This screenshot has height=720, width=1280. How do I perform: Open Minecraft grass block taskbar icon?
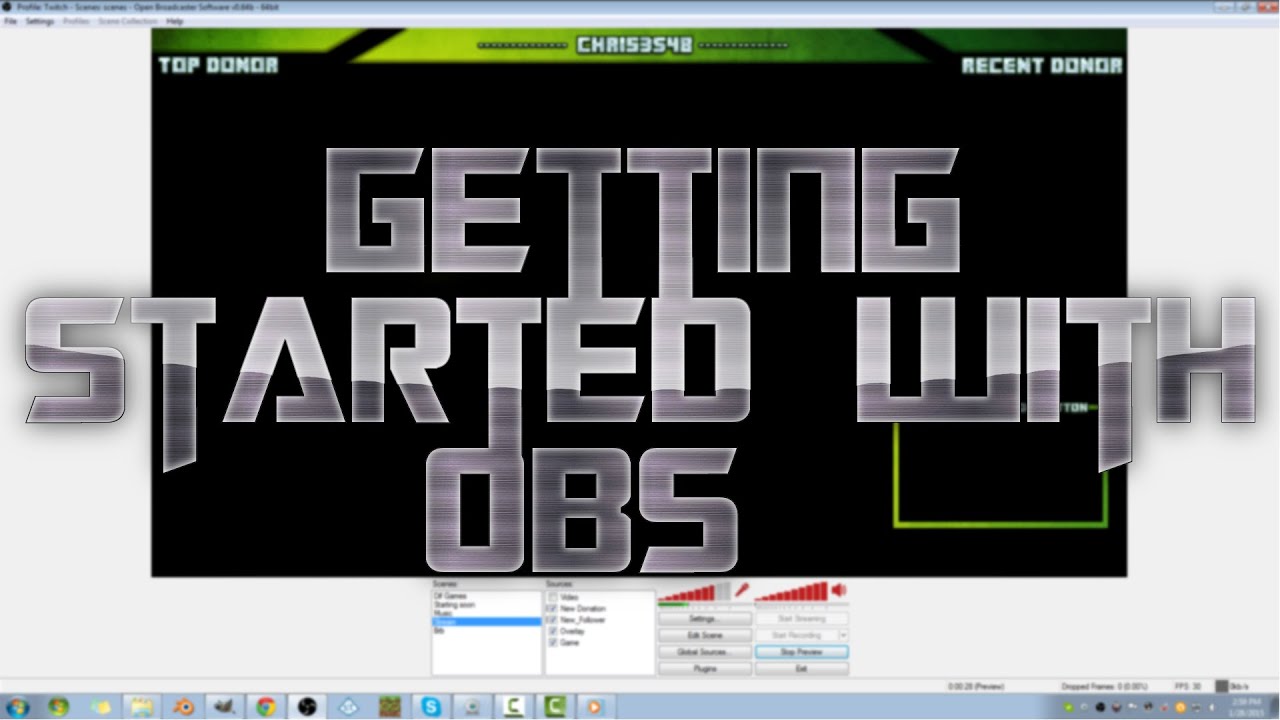pos(390,707)
